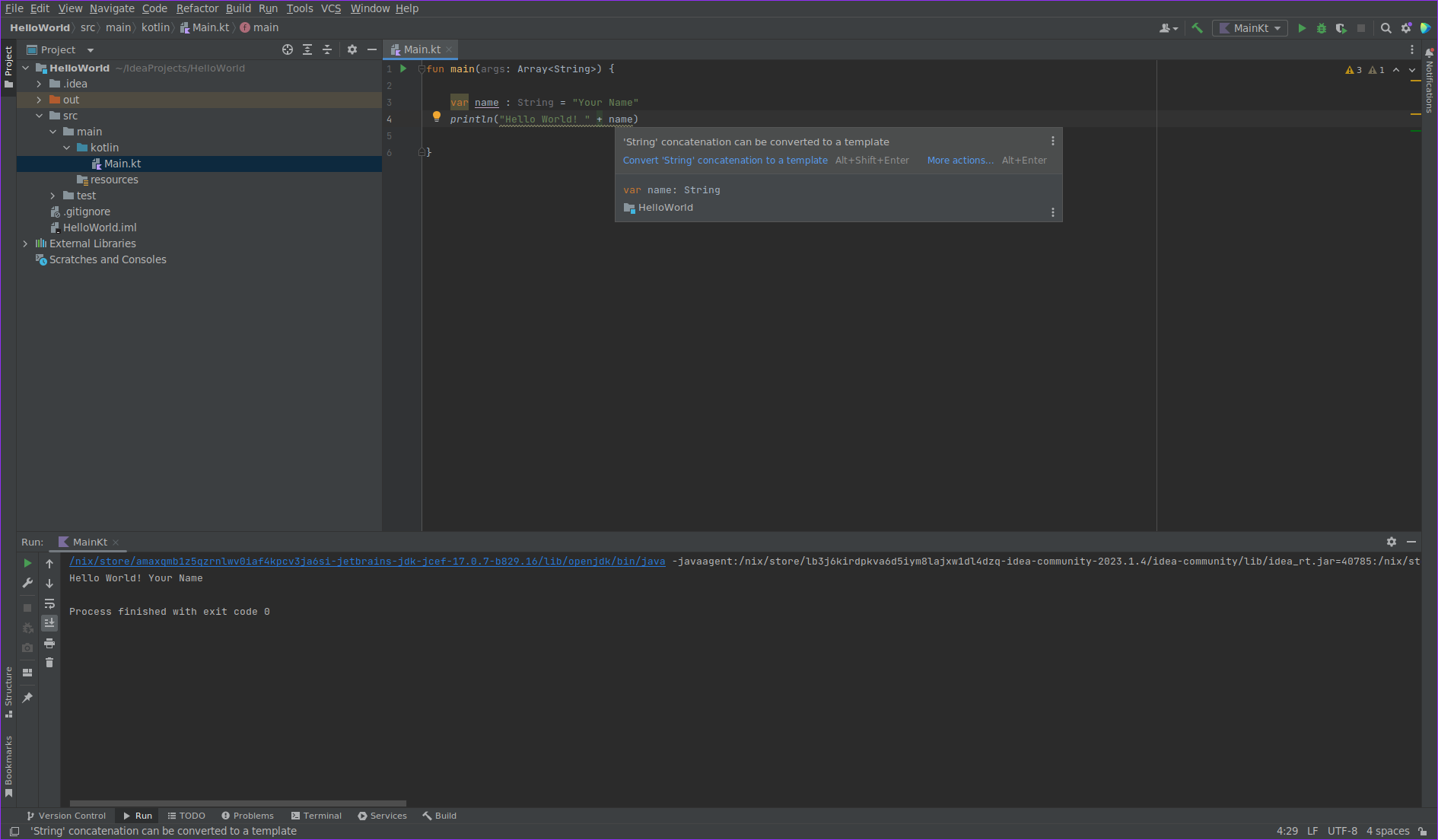Open Project panel options gear

tap(352, 49)
